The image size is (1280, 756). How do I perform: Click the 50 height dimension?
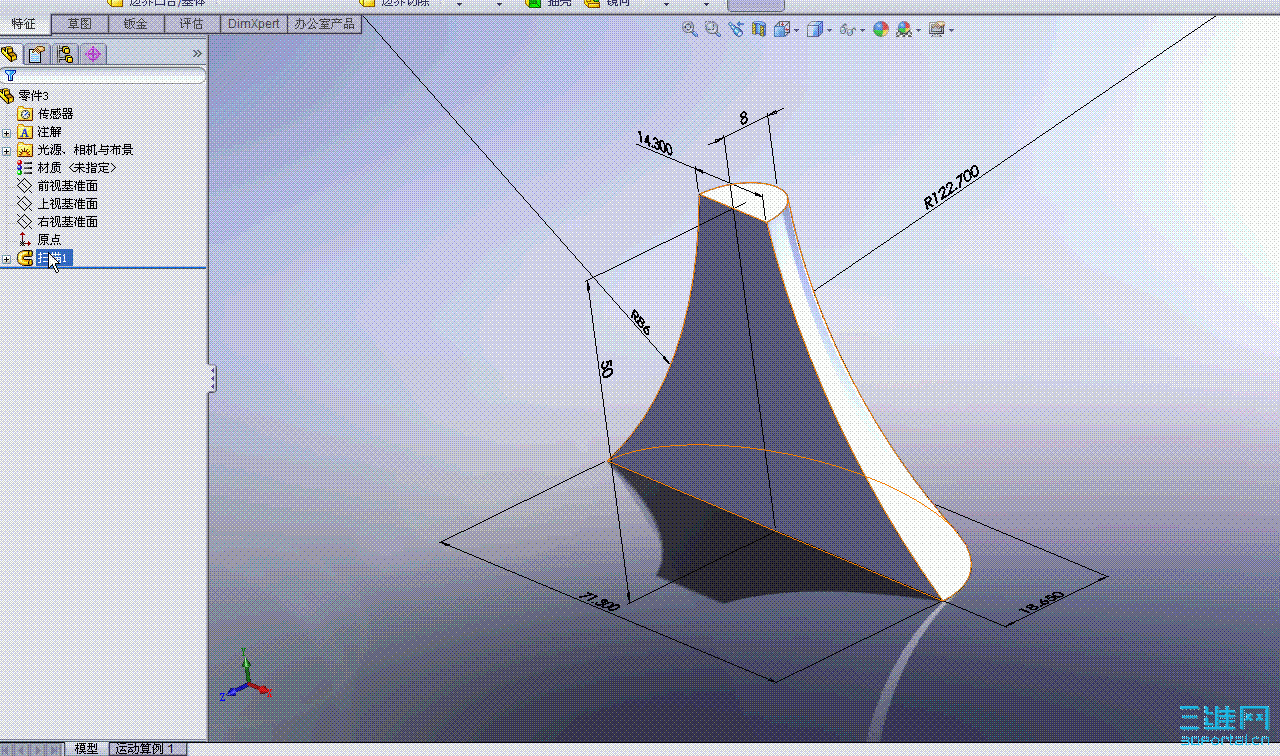coord(606,369)
